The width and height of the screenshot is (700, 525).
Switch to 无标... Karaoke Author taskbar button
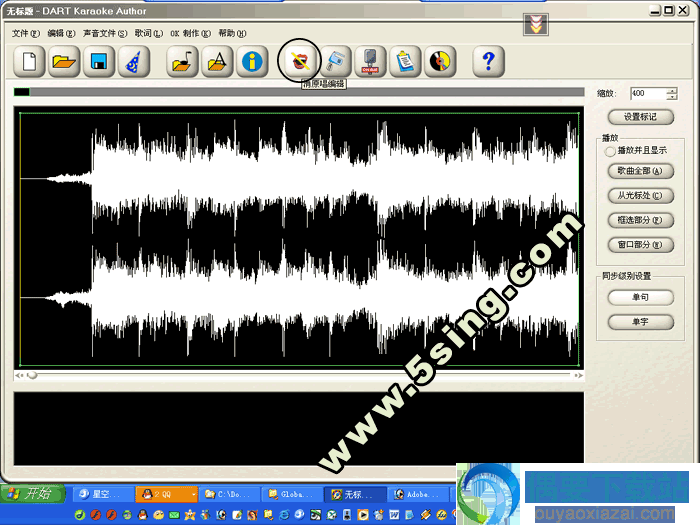(x=355, y=494)
